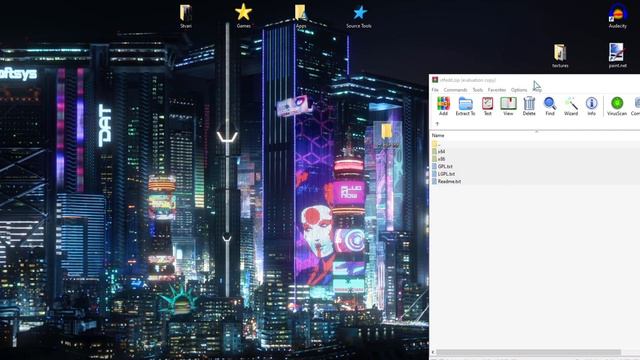Select the parent '..' folder row
This screenshot has height=360, width=640.
coord(535,144)
